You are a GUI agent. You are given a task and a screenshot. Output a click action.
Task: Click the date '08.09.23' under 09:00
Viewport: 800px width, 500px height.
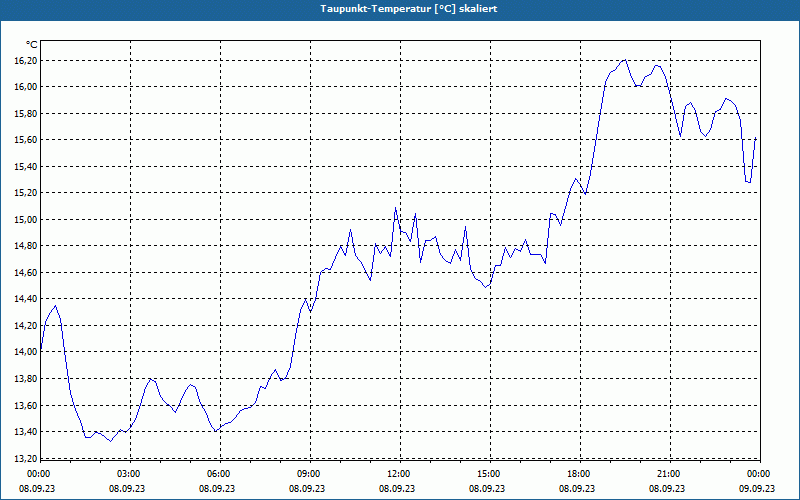click(307, 488)
